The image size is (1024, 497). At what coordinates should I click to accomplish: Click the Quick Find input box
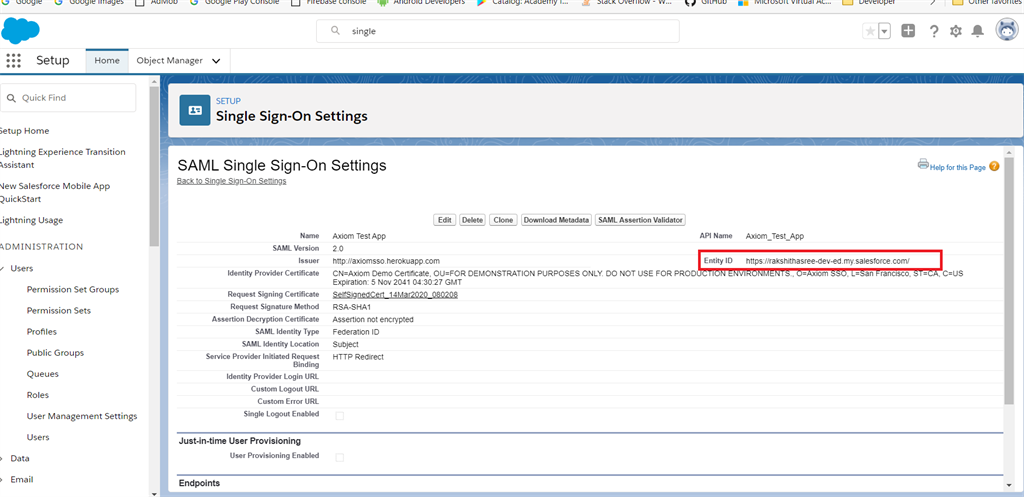coord(68,98)
